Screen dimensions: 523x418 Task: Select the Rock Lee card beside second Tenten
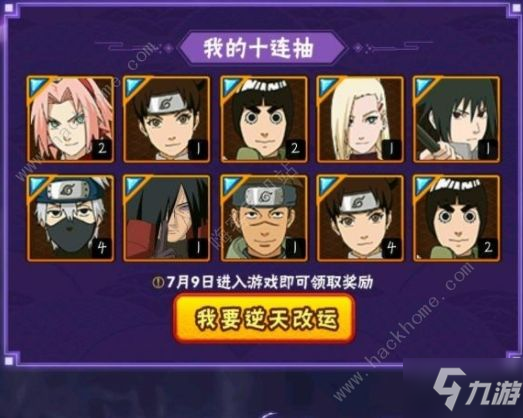(x=457, y=218)
